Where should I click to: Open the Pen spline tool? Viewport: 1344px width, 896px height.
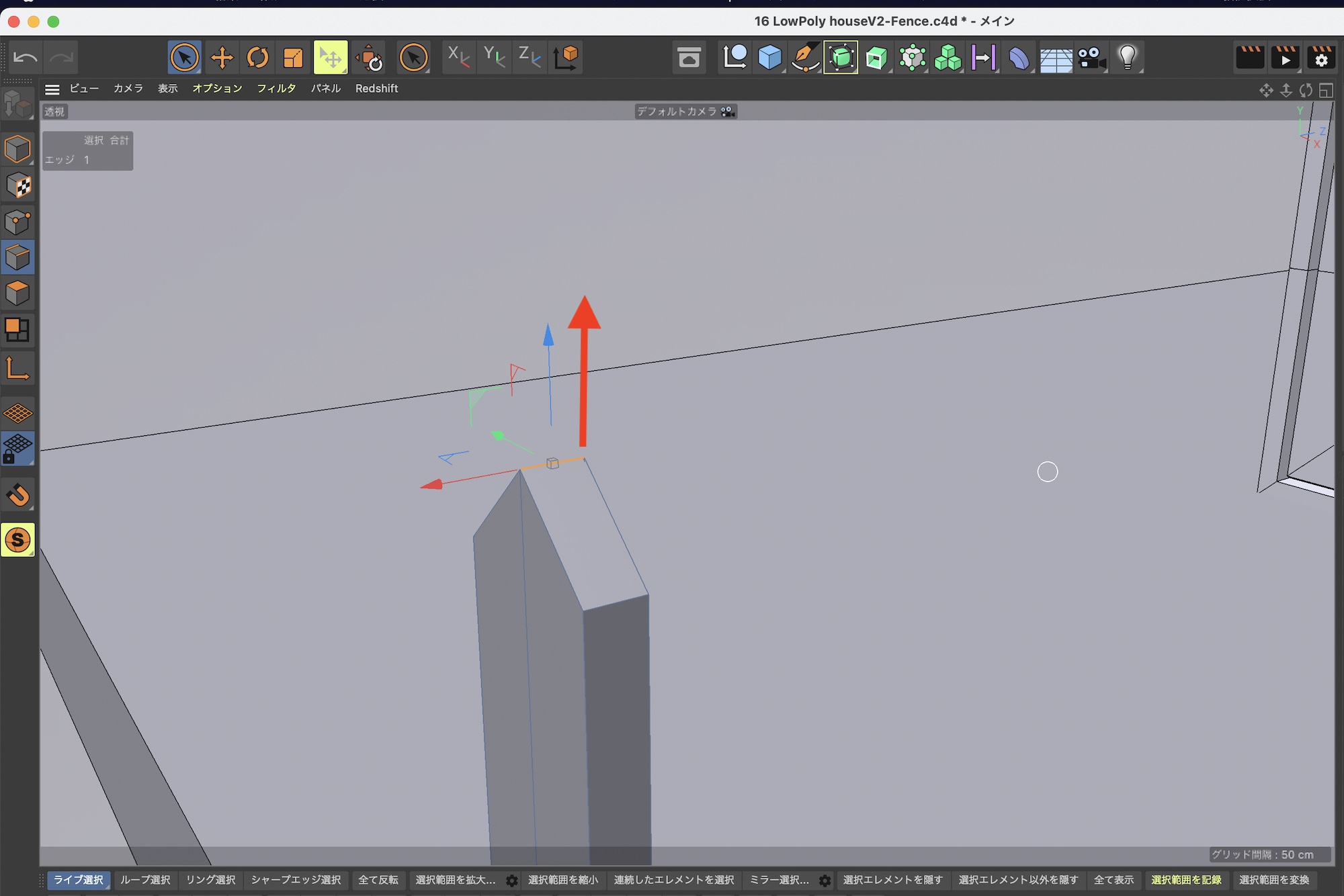click(x=805, y=58)
